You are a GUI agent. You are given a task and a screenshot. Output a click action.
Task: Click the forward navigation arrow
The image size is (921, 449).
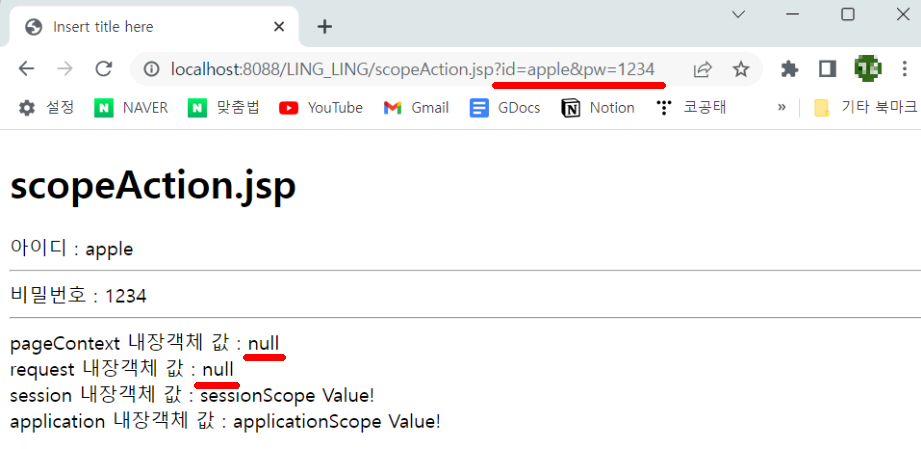(x=65, y=69)
